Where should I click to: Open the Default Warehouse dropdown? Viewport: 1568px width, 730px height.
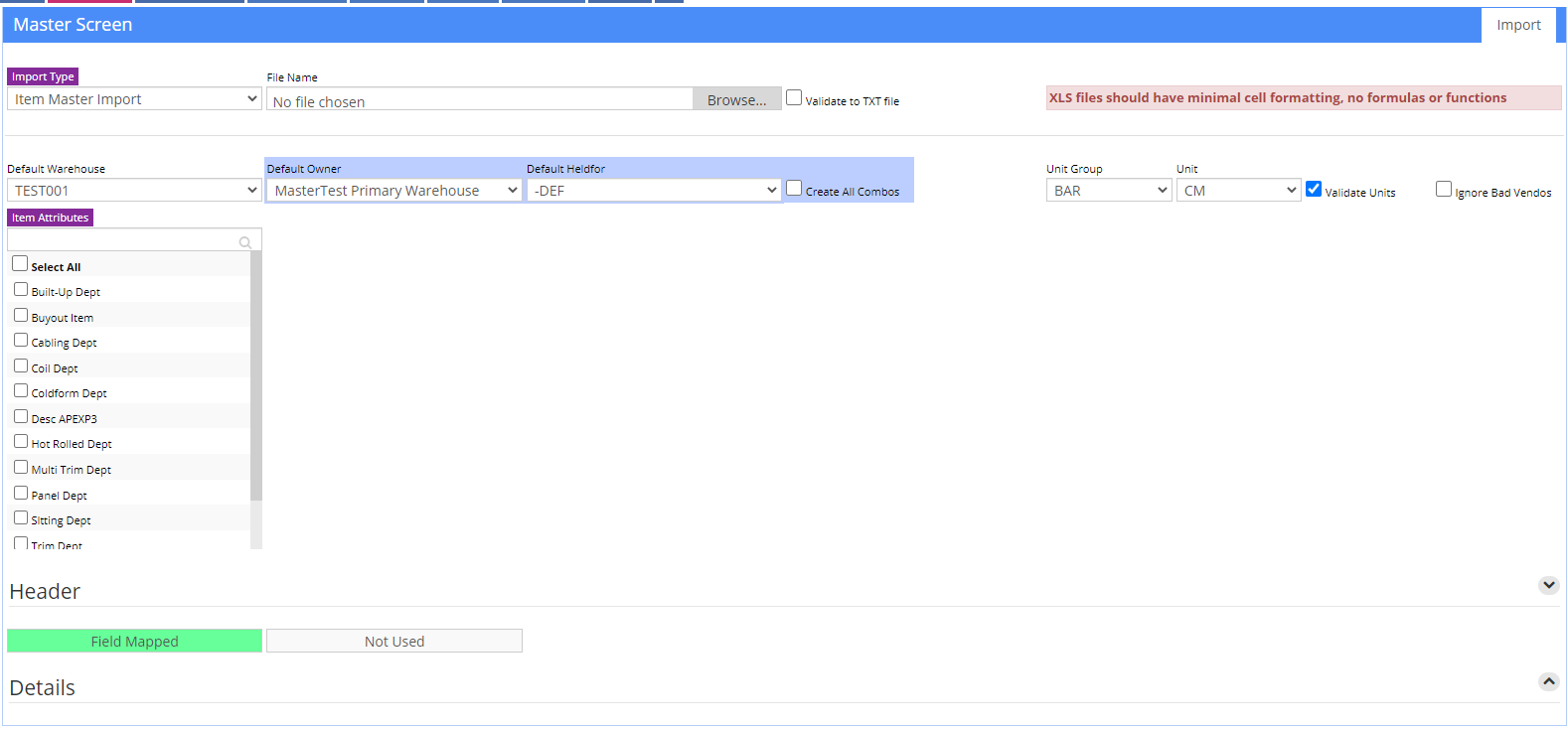134,190
